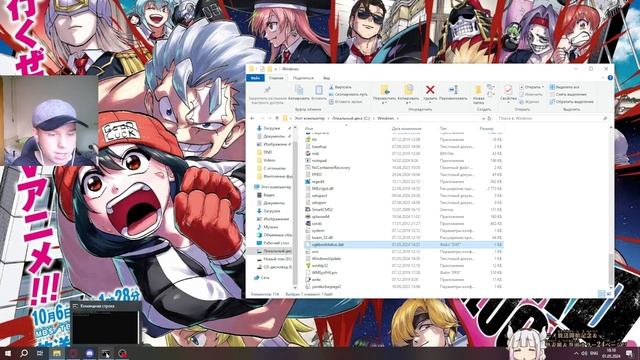This screenshot has width=640, height=360.
Task: Click Локальный диск (C:) in the breadcrumb
Action: coord(351,118)
